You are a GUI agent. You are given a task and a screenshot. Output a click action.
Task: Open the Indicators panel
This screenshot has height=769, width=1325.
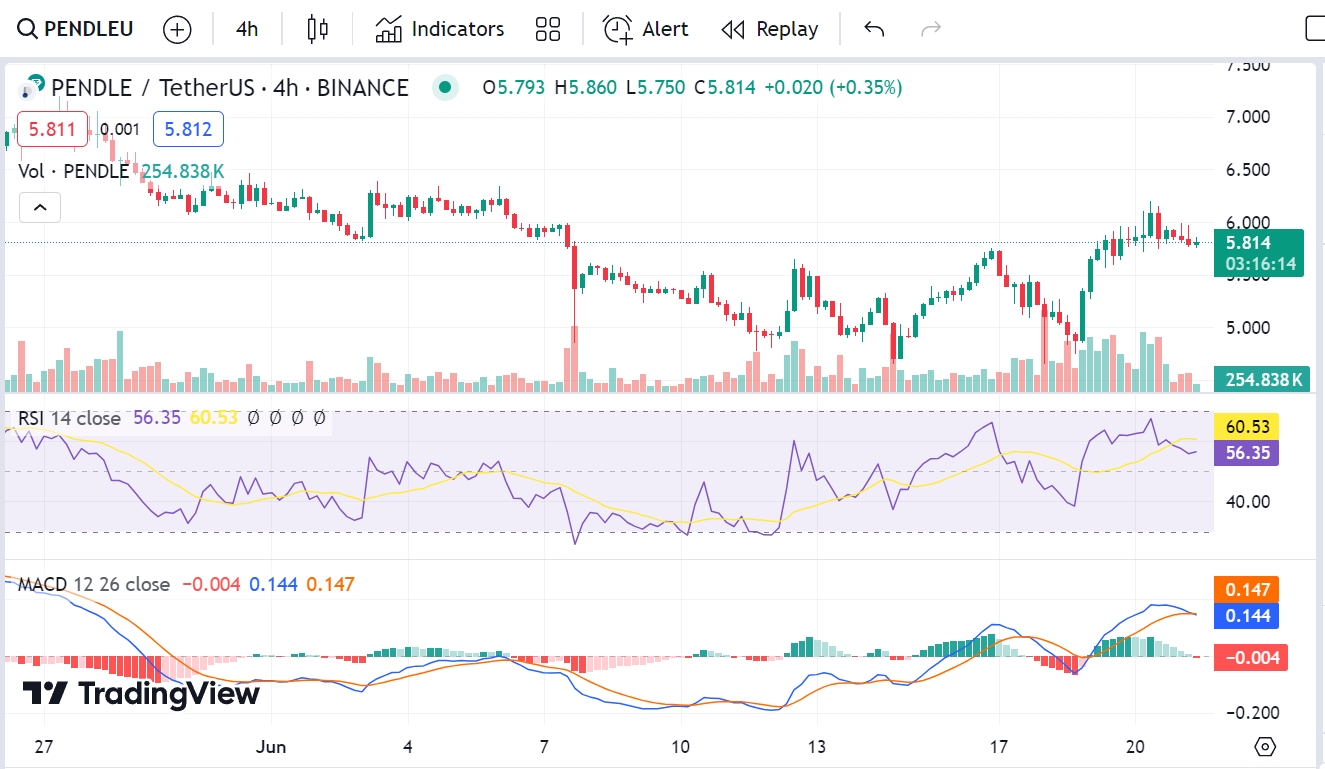440,29
